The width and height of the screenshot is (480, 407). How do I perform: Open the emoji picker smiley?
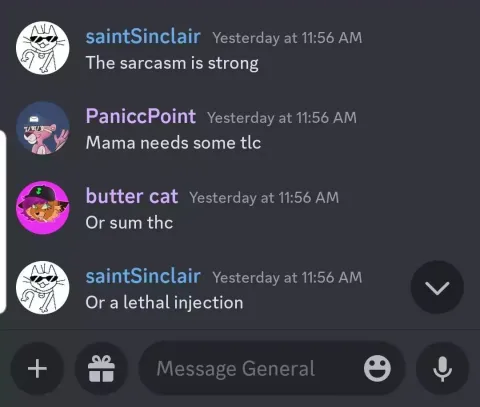(x=377, y=369)
